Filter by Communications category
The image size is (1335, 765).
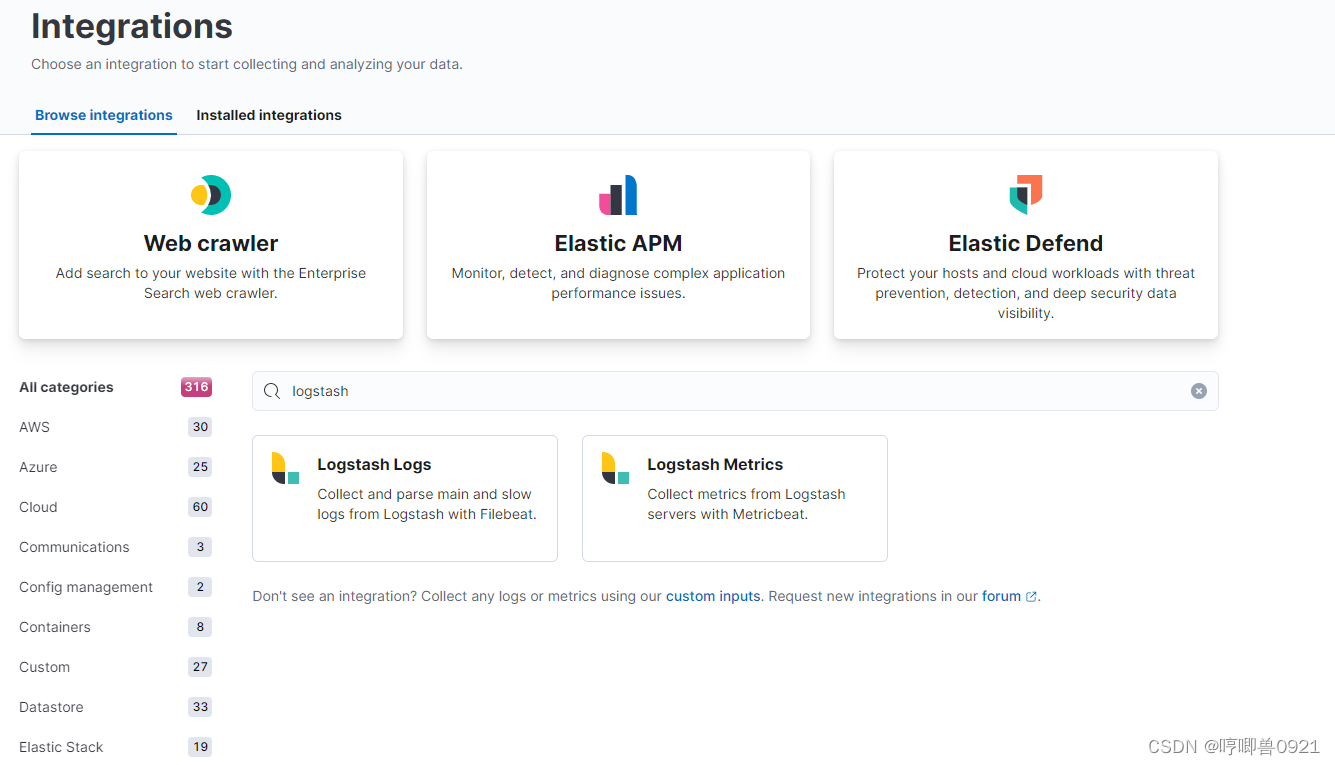(x=74, y=547)
